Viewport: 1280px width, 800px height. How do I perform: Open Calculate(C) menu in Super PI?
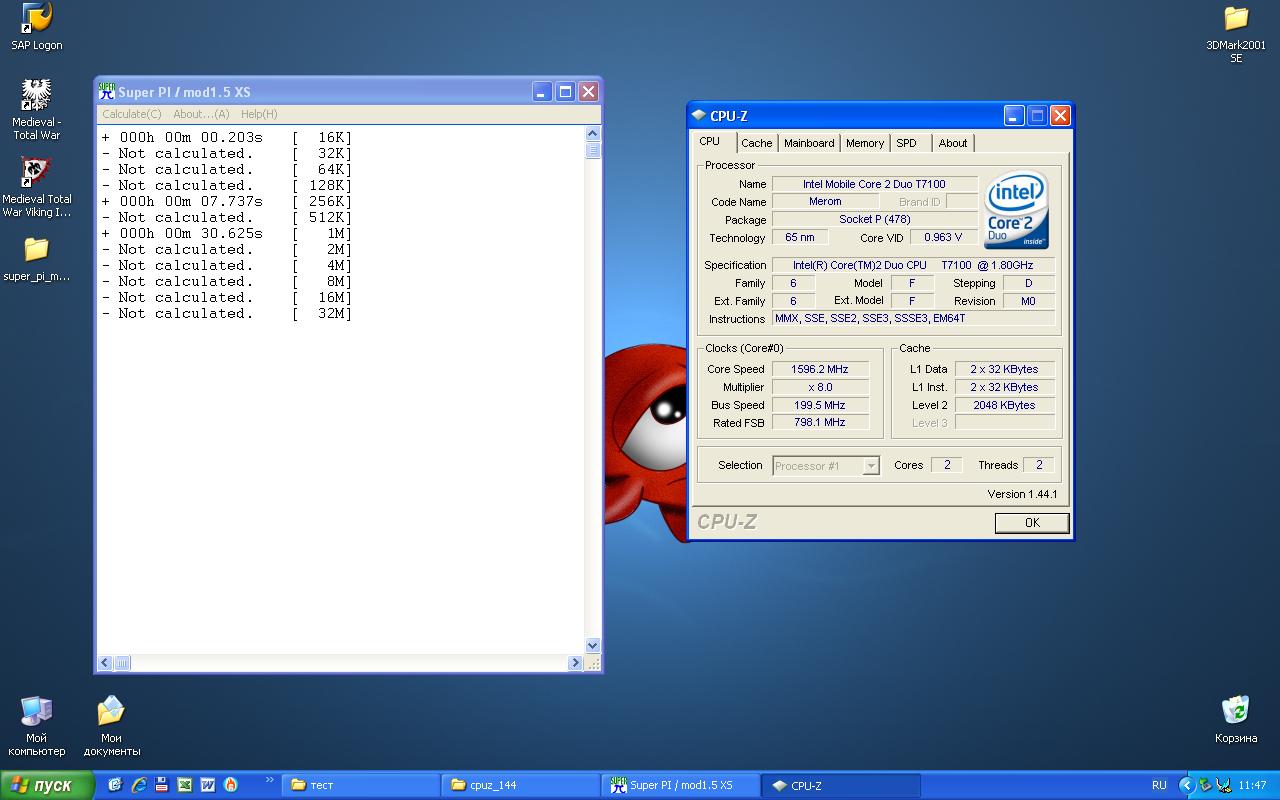[132, 114]
